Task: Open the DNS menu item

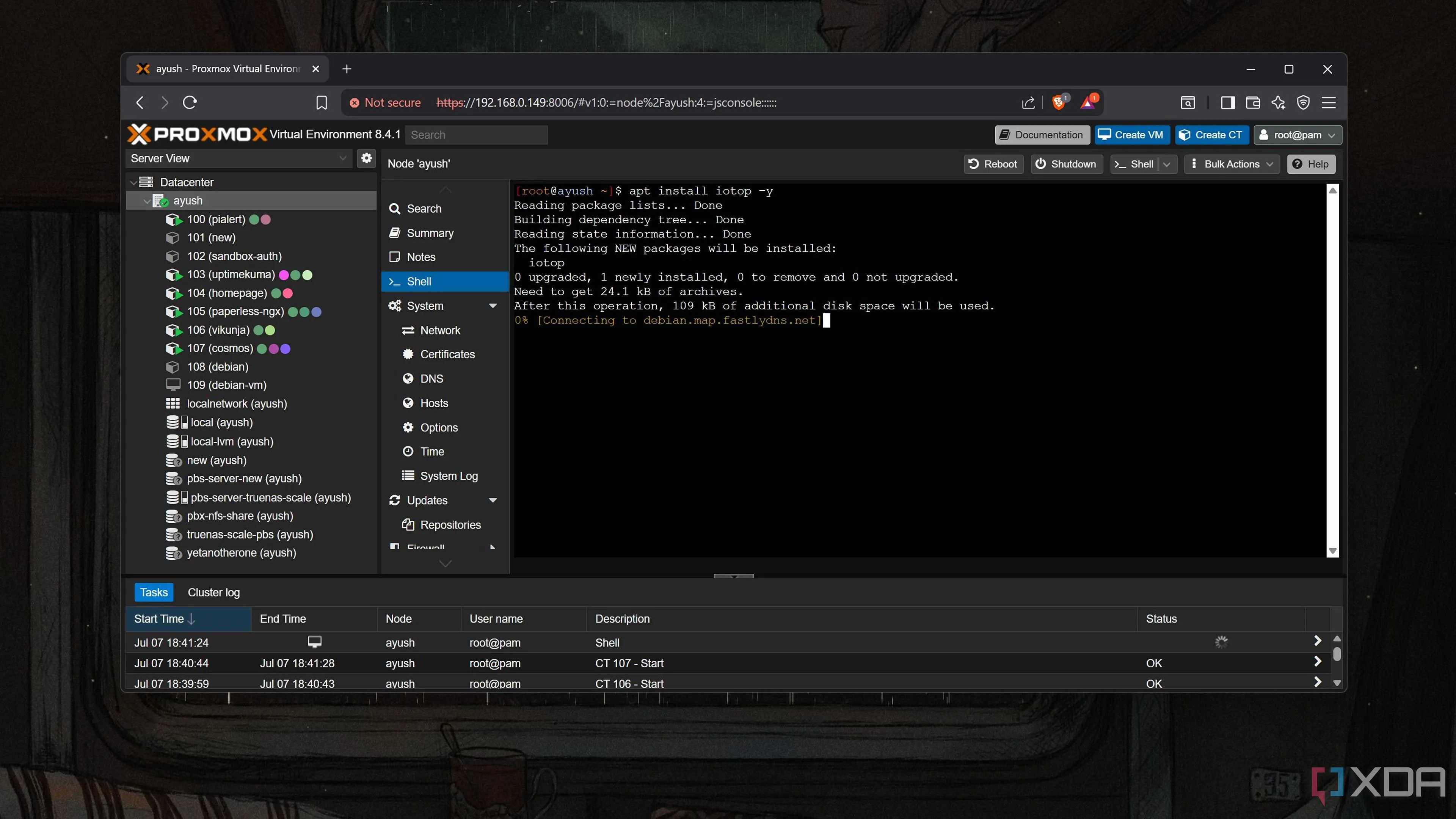Action: pos(444,379)
